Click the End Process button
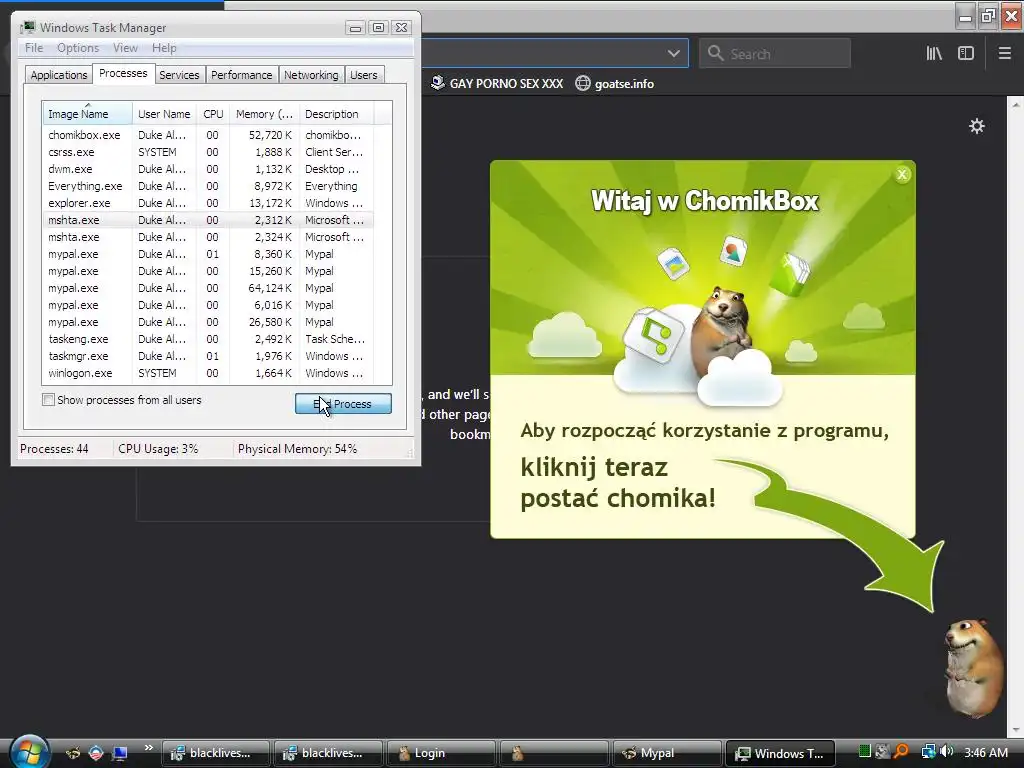Image resolution: width=1024 pixels, height=768 pixels. pos(343,404)
